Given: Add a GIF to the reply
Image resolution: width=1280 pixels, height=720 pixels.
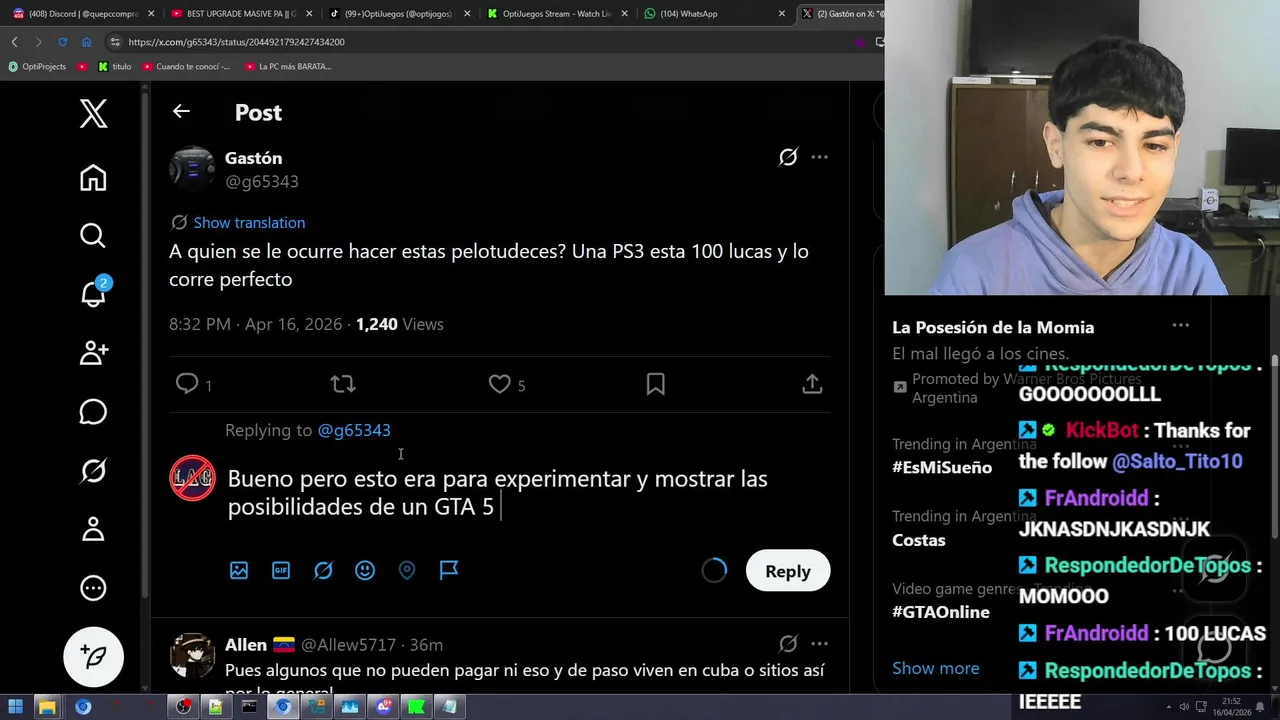Looking at the screenshot, I should click(281, 570).
